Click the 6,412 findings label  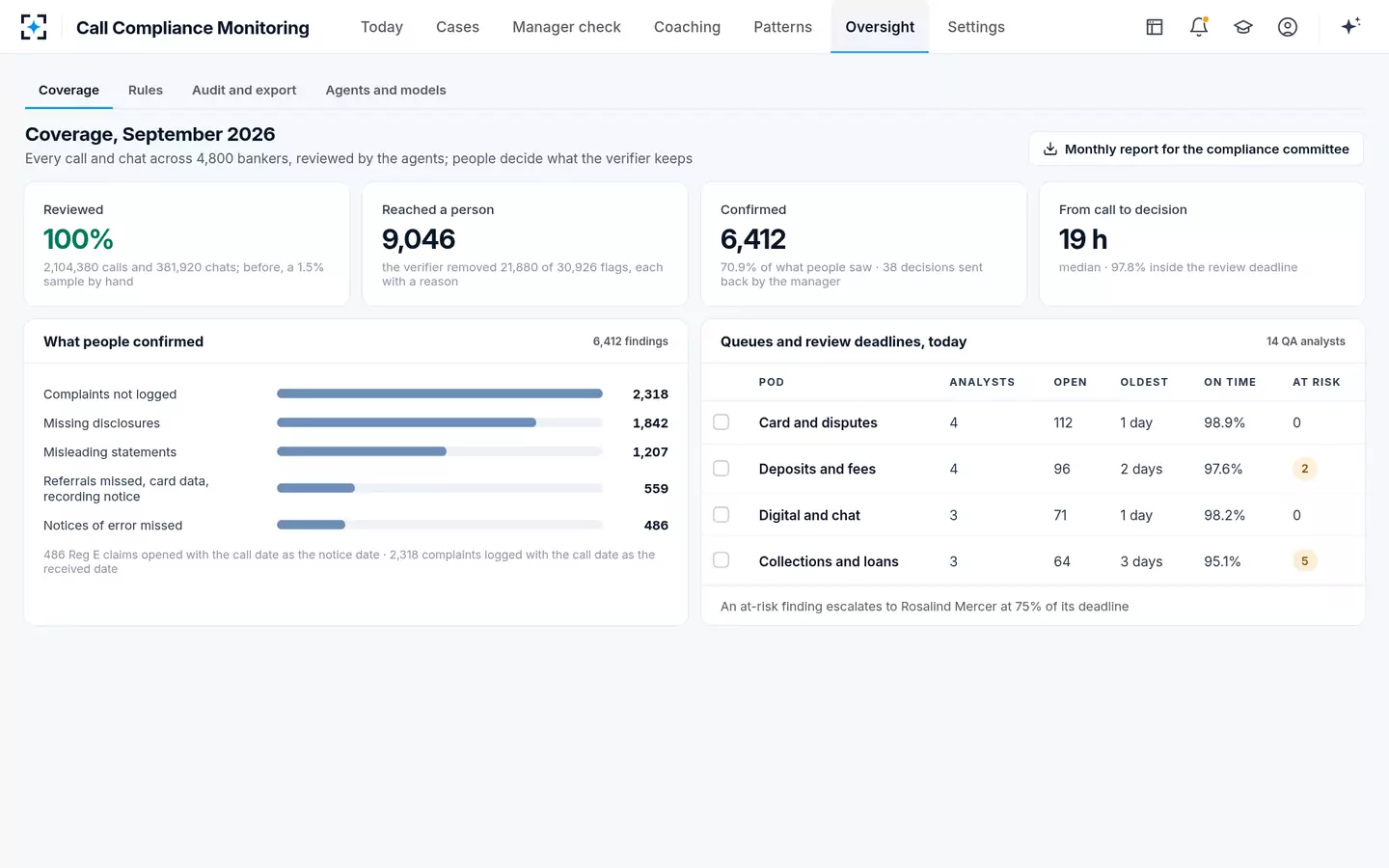(630, 341)
